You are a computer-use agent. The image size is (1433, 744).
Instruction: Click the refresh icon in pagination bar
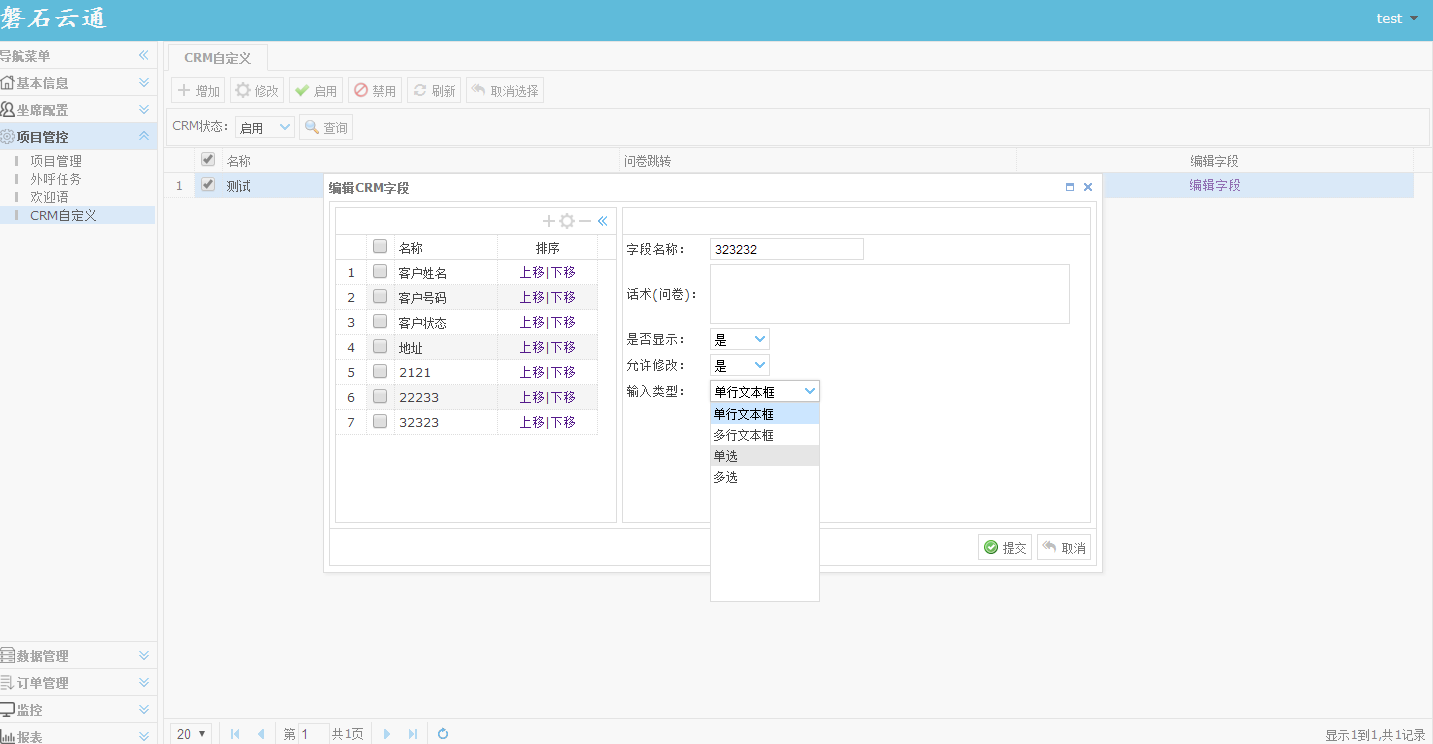point(443,734)
